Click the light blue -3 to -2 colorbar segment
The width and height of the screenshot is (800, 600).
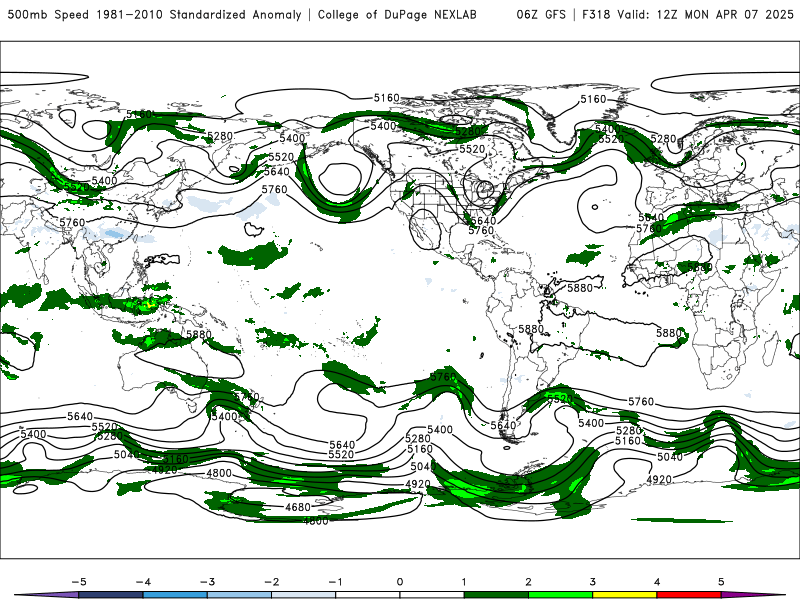point(239,595)
